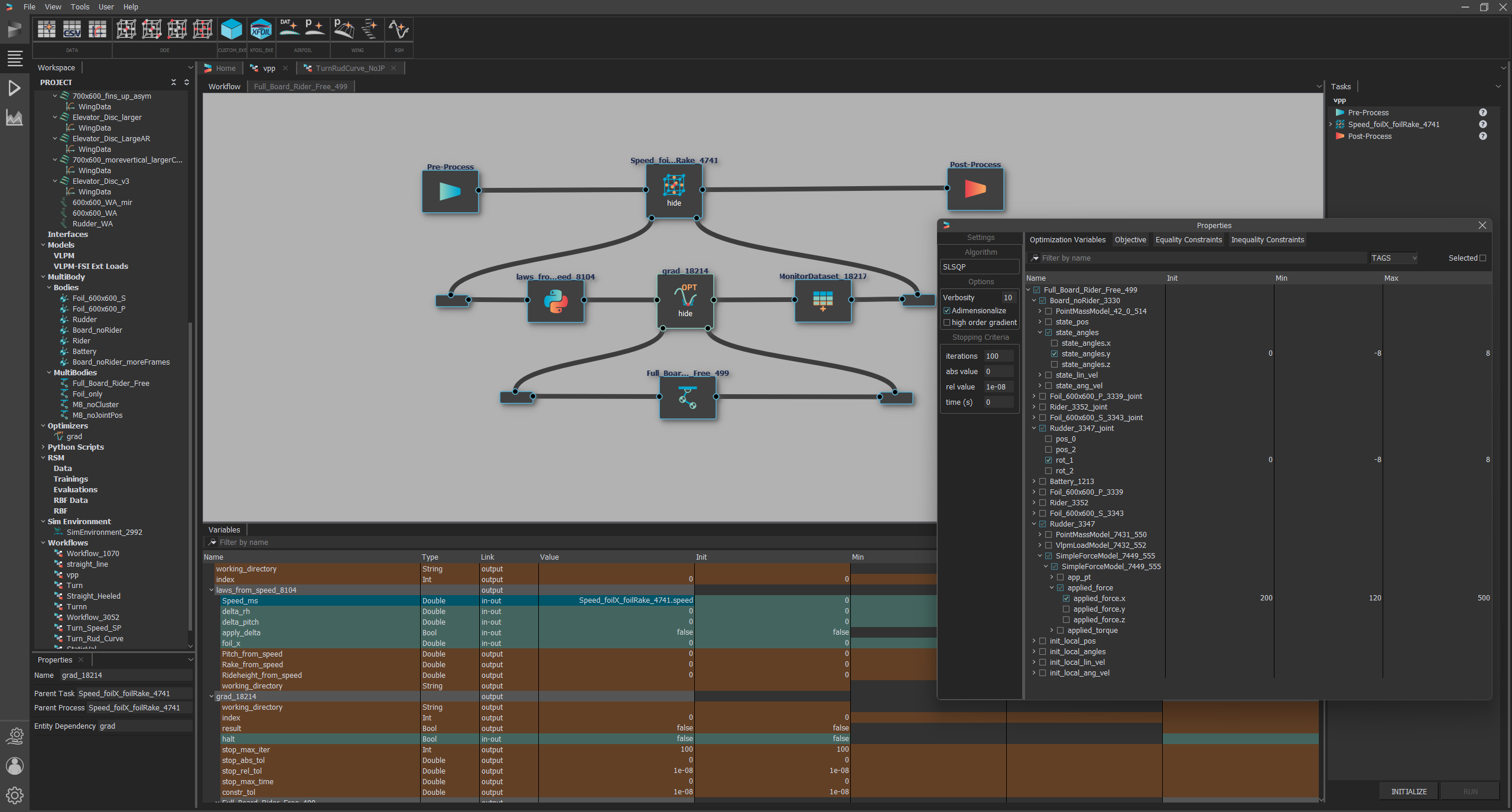Click the INITIALIZE button
The image size is (1512, 812).
(x=1409, y=792)
